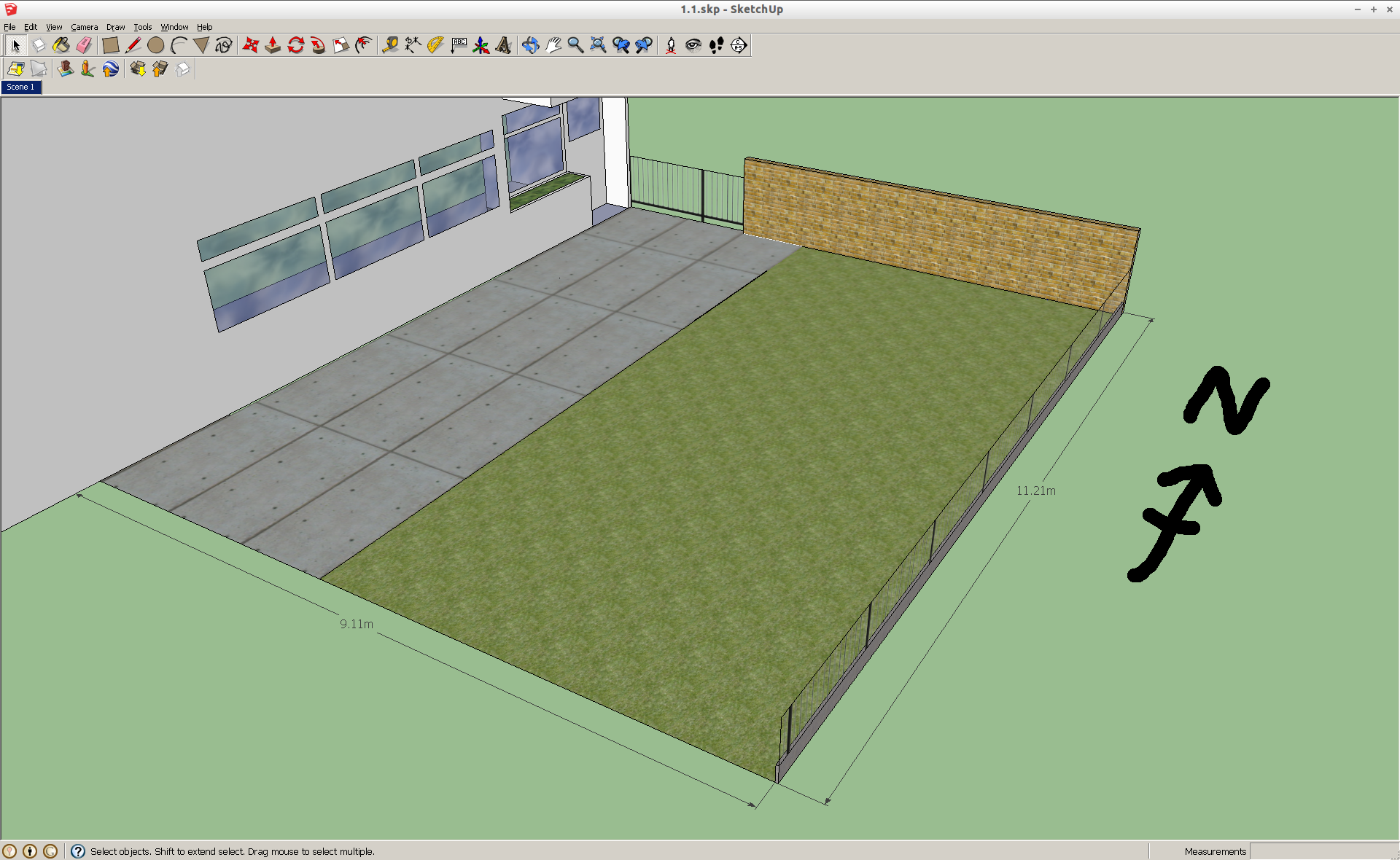The width and height of the screenshot is (1400, 860).
Task: Open the Camera menu
Action: click(84, 27)
